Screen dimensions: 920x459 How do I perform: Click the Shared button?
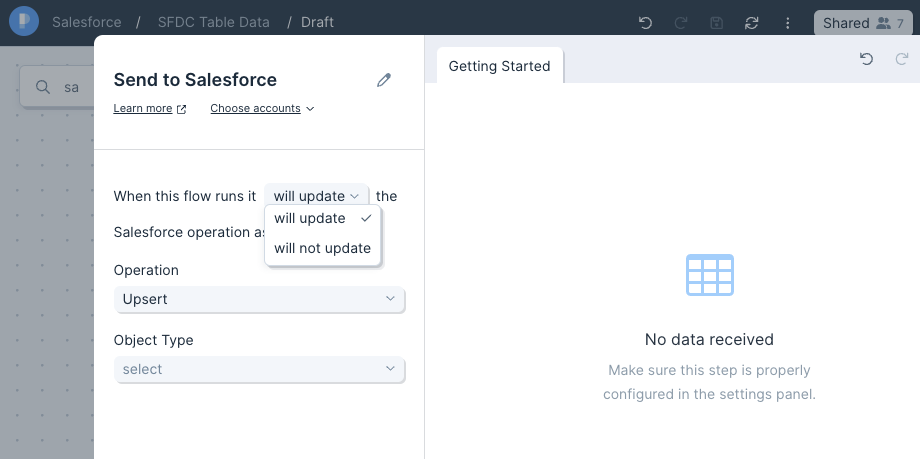coord(863,23)
